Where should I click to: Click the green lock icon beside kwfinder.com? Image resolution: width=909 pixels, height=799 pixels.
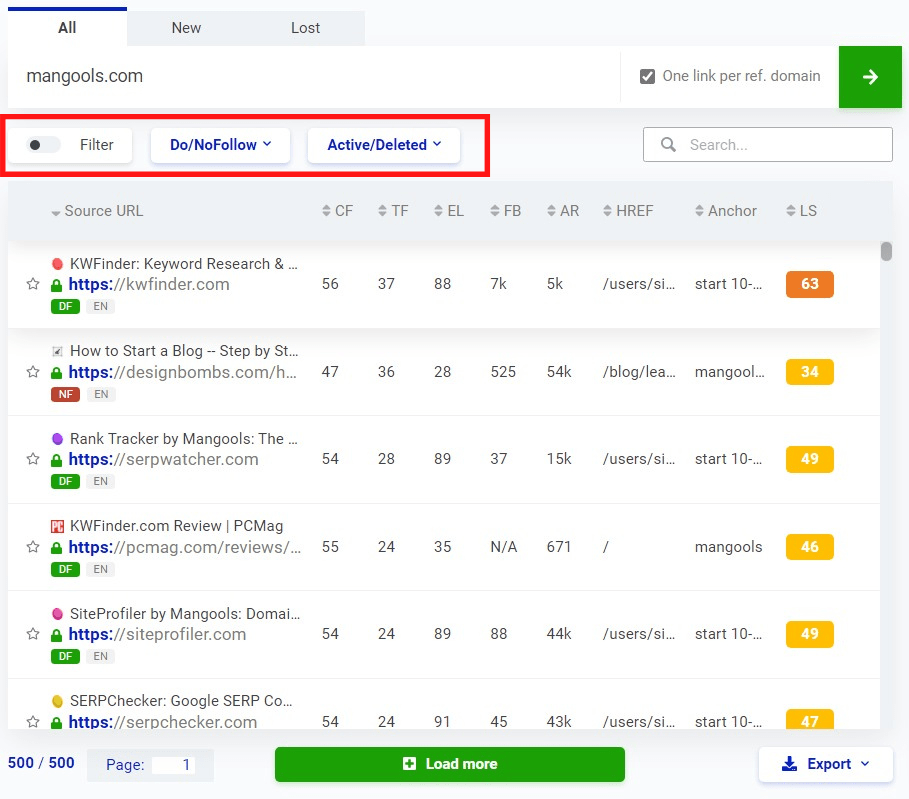tap(56, 285)
